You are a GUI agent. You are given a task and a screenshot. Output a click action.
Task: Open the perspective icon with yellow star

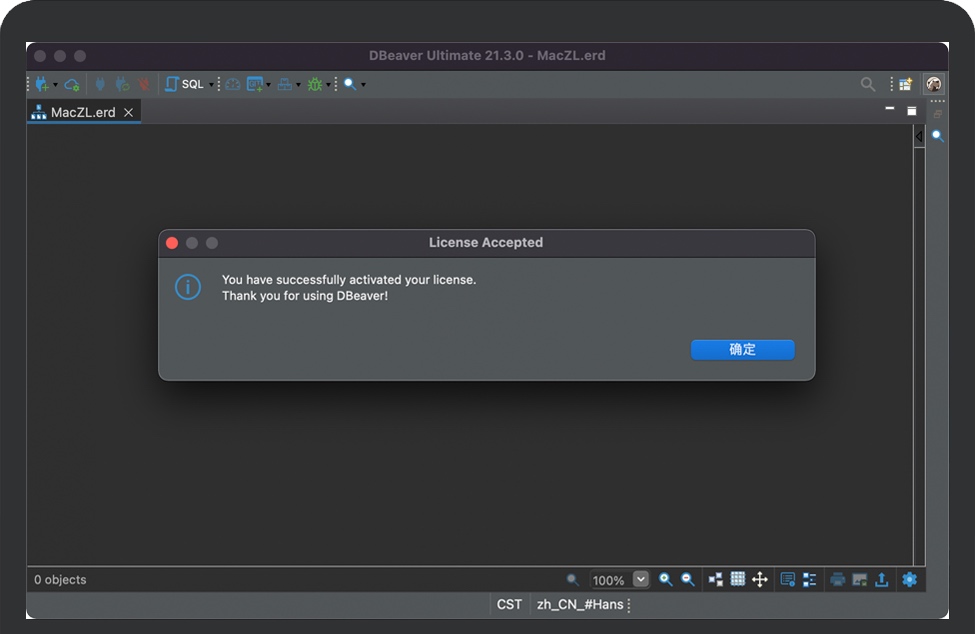(905, 84)
